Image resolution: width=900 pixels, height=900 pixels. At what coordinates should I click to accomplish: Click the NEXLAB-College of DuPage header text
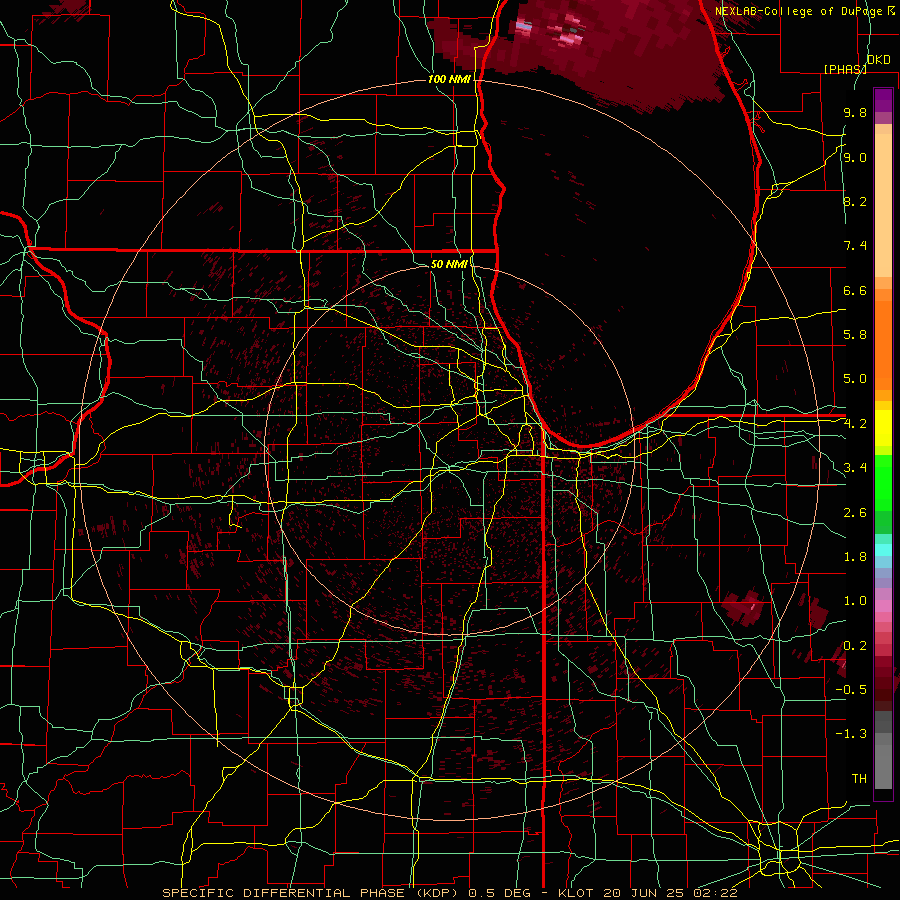[804, 11]
